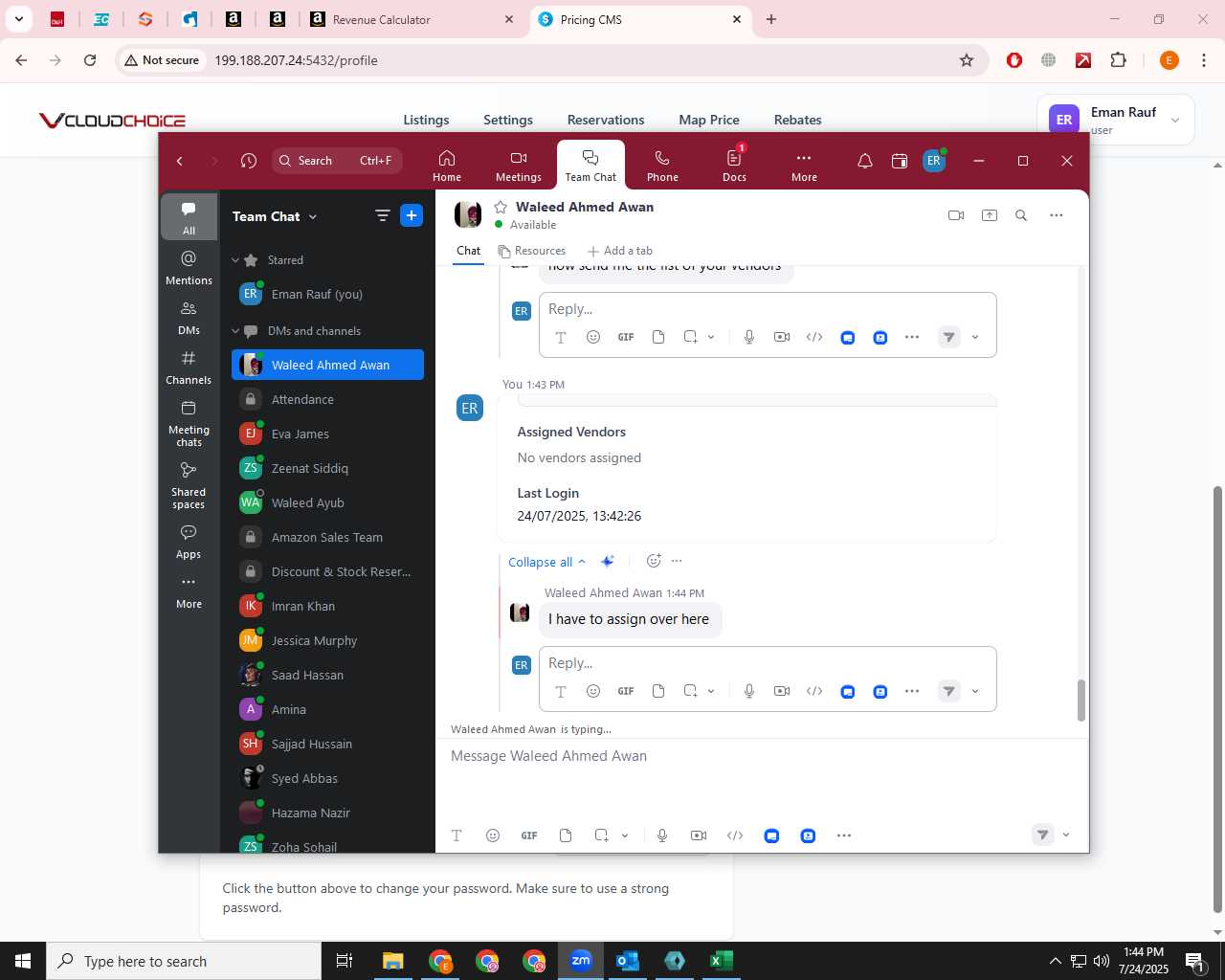The image size is (1225, 980).
Task: Expand the Eman Rauf user dropdown on the page
Action: point(1116,120)
